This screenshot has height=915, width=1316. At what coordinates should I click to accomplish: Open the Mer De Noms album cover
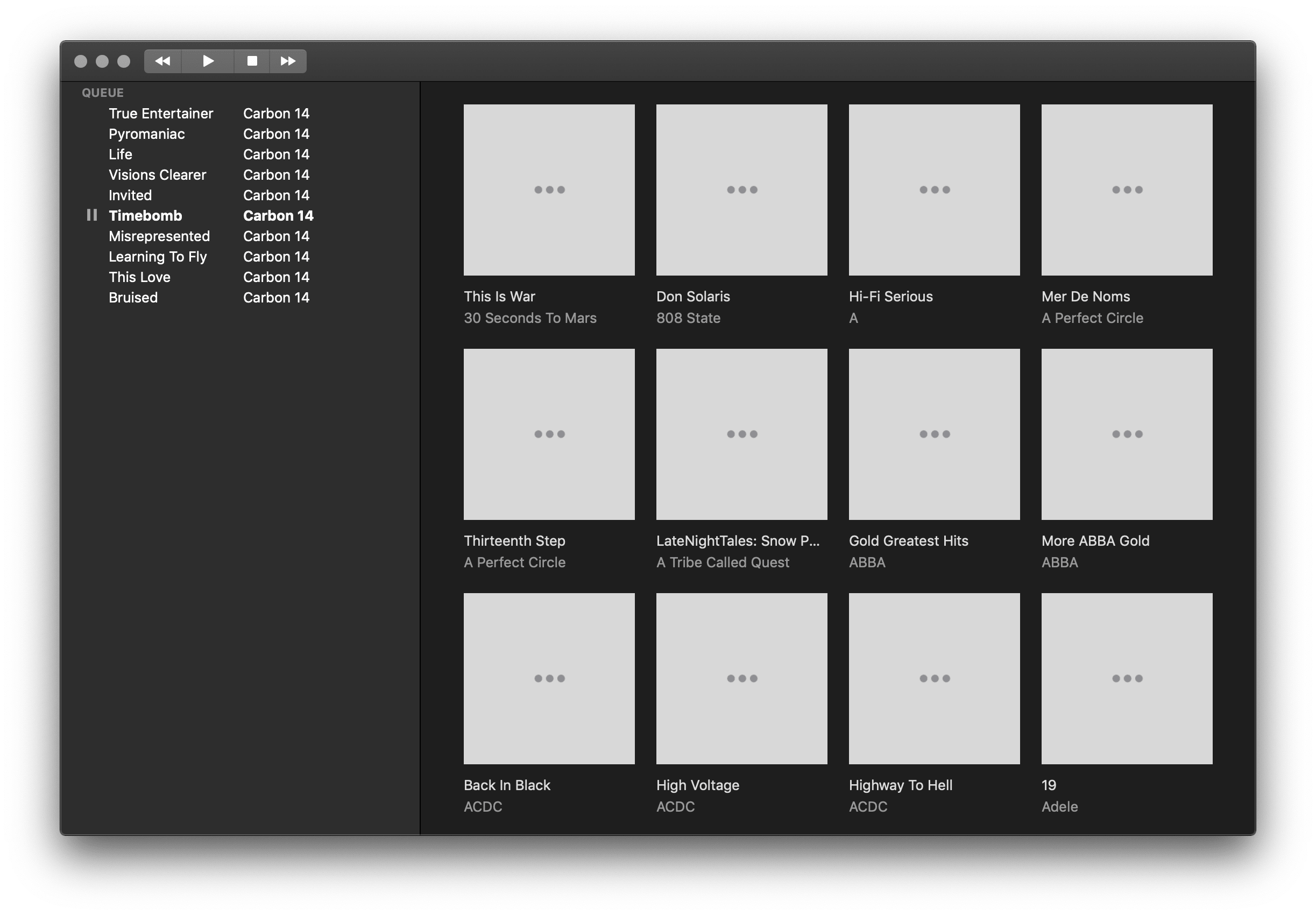(x=1127, y=189)
